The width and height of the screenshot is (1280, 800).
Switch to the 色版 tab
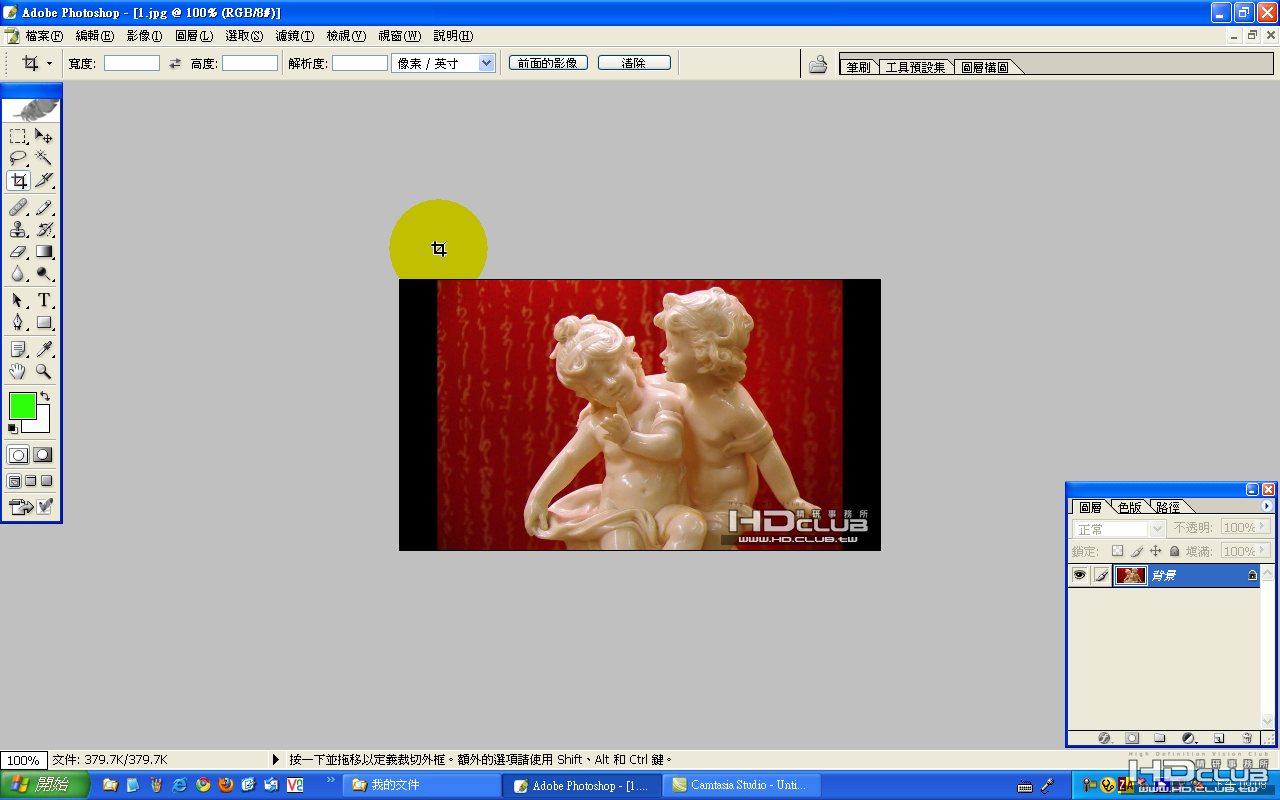click(1129, 507)
